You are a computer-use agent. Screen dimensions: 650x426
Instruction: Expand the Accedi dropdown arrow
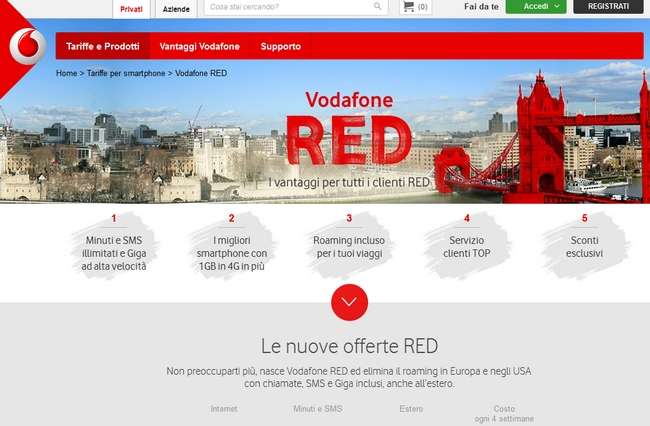(557, 6)
